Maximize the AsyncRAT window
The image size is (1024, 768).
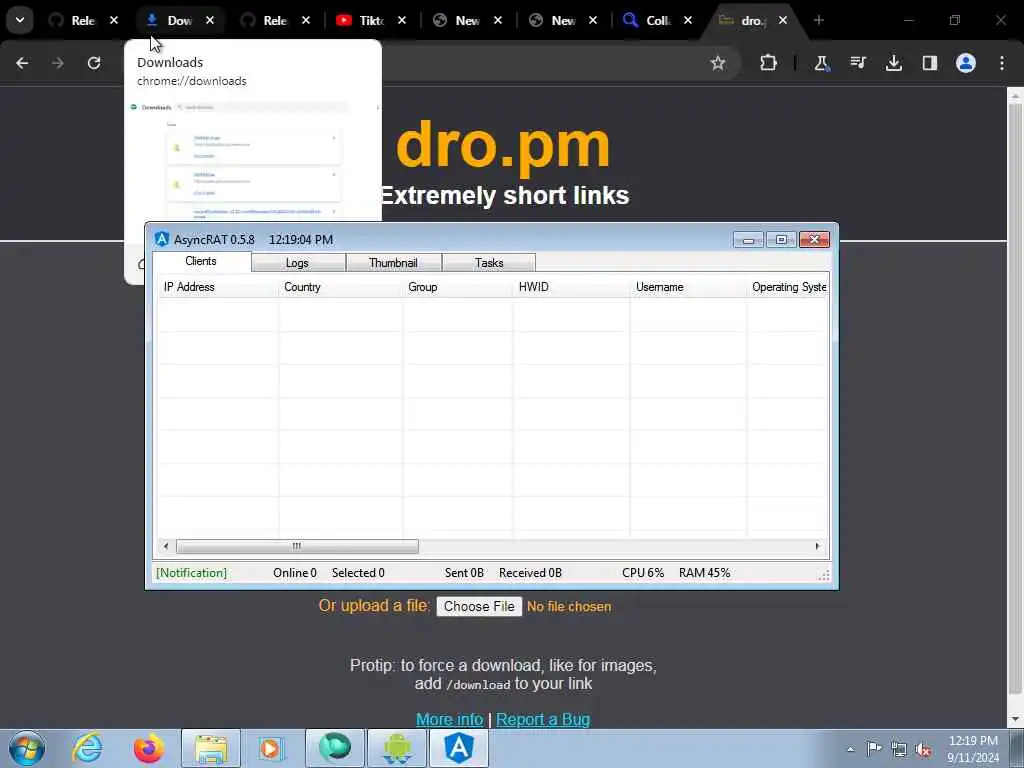tap(780, 240)
